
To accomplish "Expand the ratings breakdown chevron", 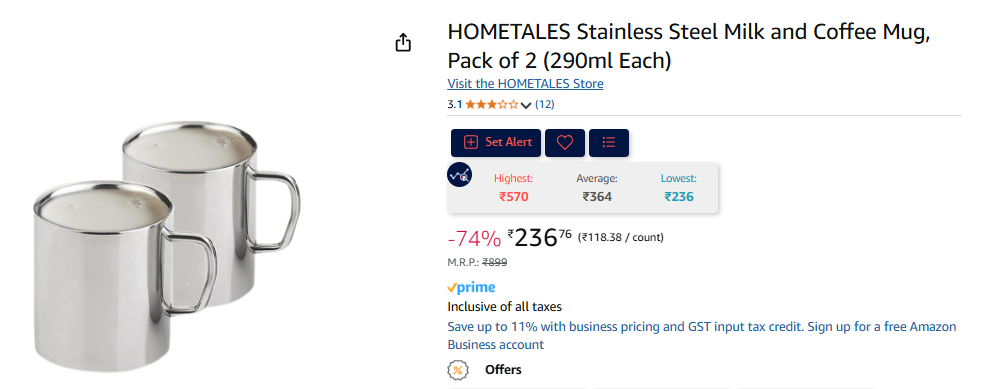I will tap(526, 105).
